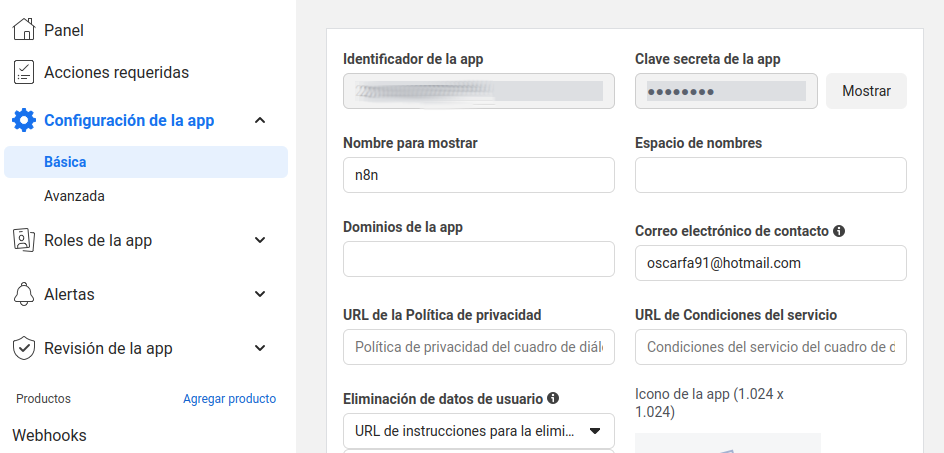Screen dimensions: 944x453
Task: Click the URL de la Política de privacidad field
Action: point(479,347)
